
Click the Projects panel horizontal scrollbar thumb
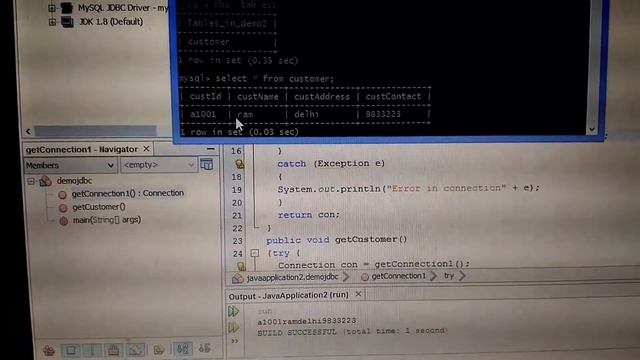pyautogui.click(x=96, y=131)
